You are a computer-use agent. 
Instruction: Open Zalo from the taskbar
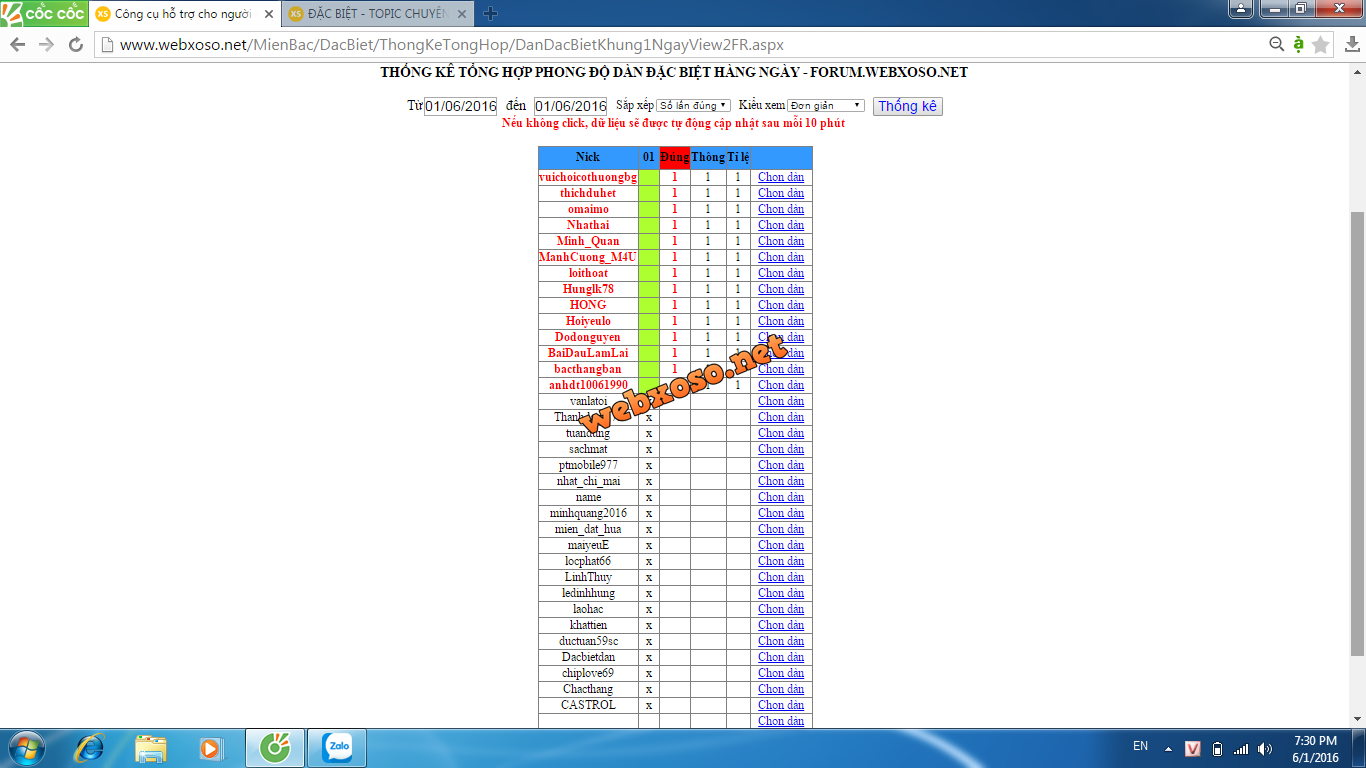click(337, 748)
